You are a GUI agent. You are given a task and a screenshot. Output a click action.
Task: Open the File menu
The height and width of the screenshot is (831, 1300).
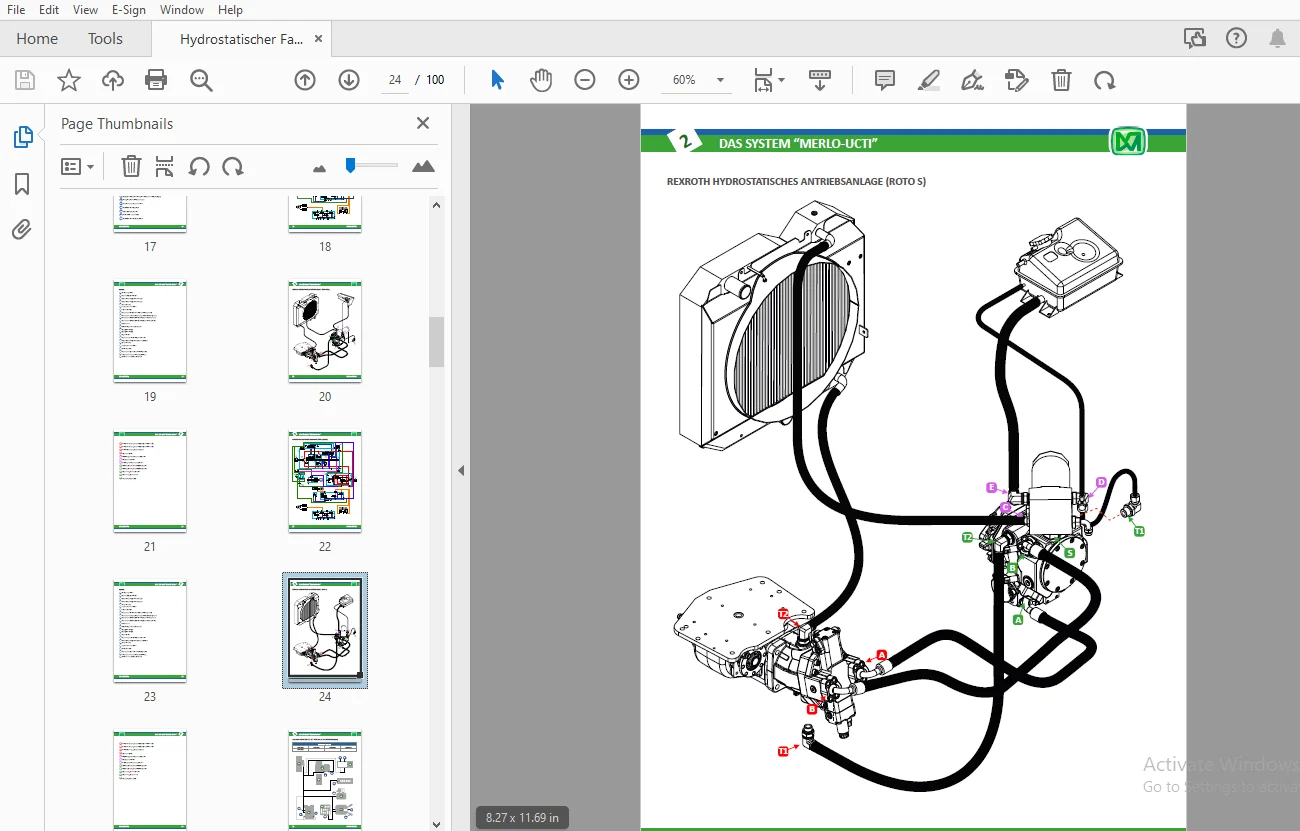click(16, 10)
